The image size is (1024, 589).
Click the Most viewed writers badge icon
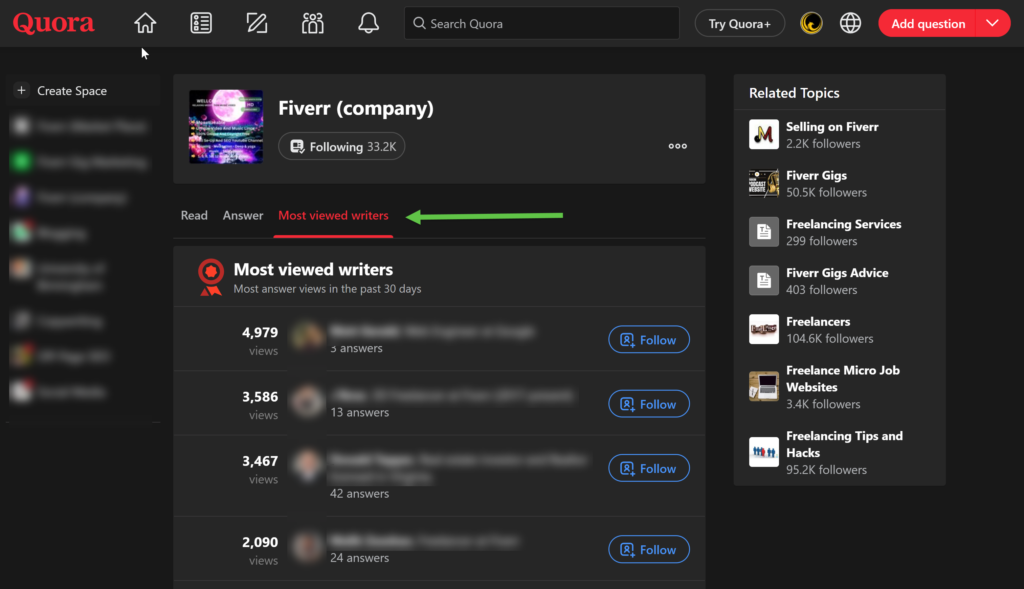tap(210, 278)
